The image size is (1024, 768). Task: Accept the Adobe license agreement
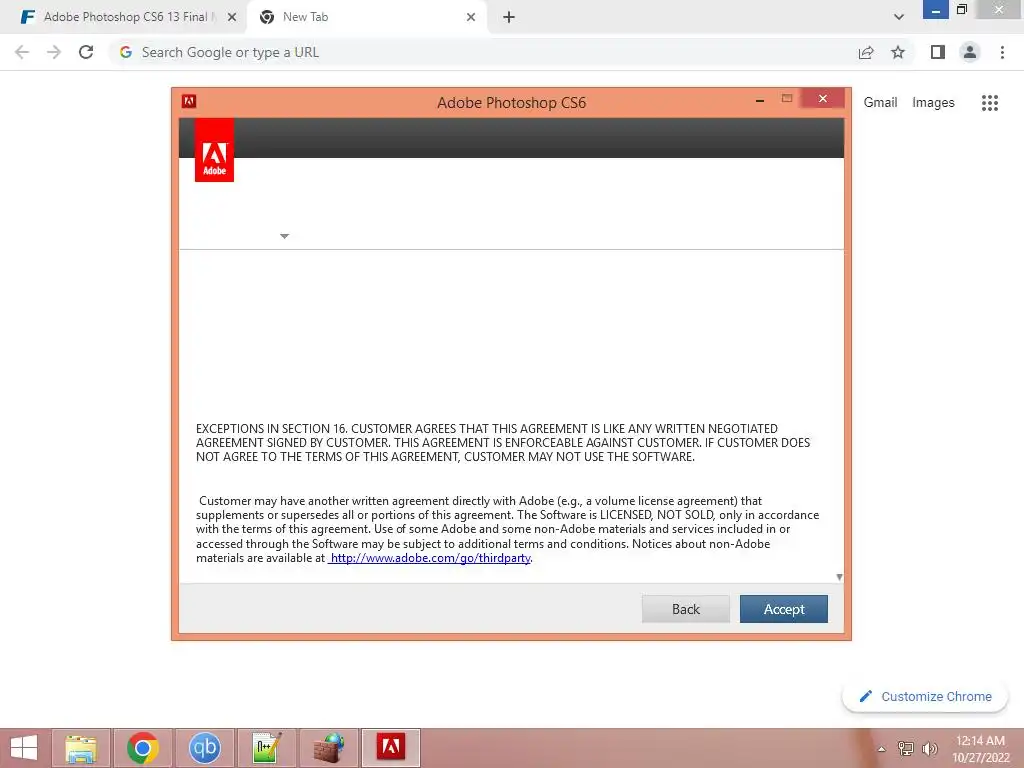[x=784, y=609]
